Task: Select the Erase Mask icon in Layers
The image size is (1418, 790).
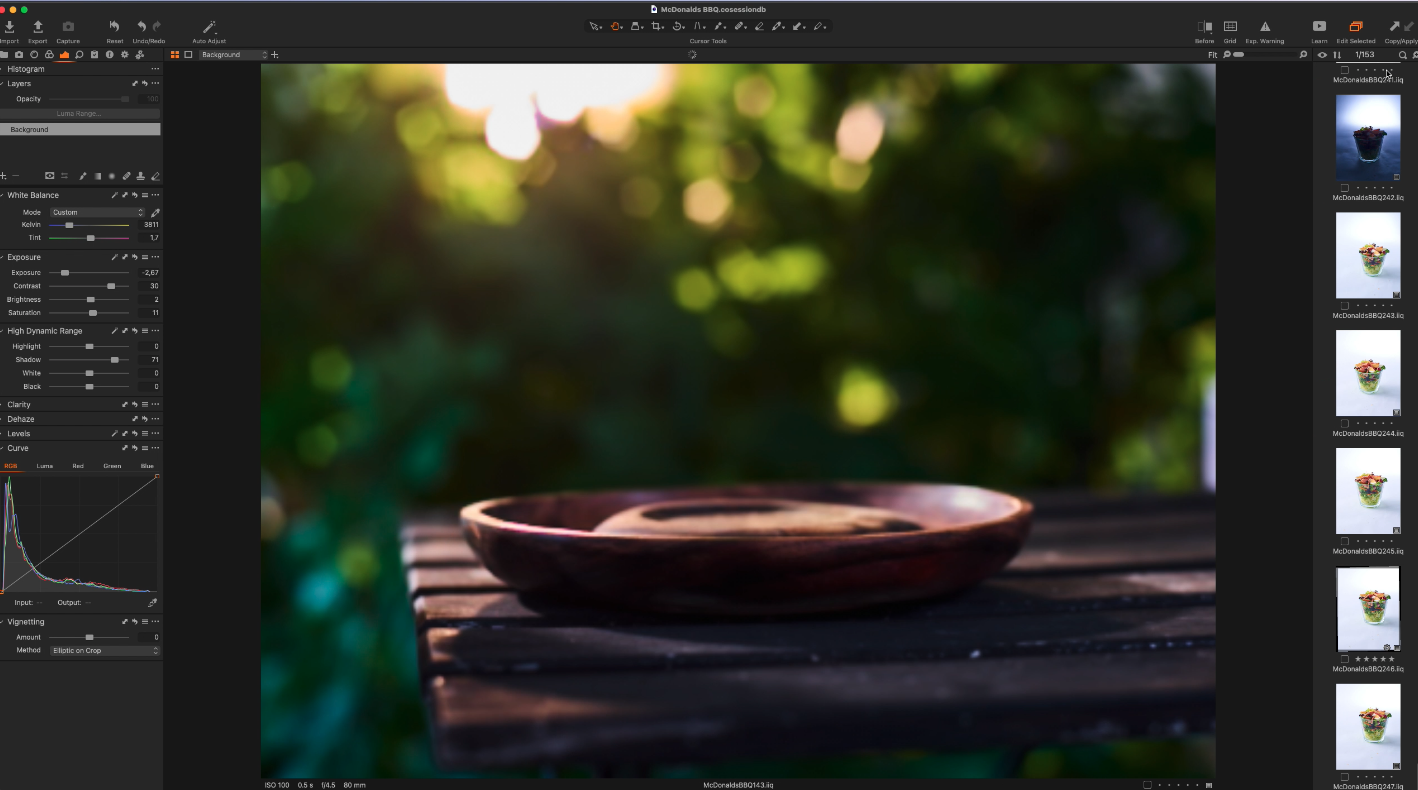Action: pyautogui.click(x=155, y=176)
